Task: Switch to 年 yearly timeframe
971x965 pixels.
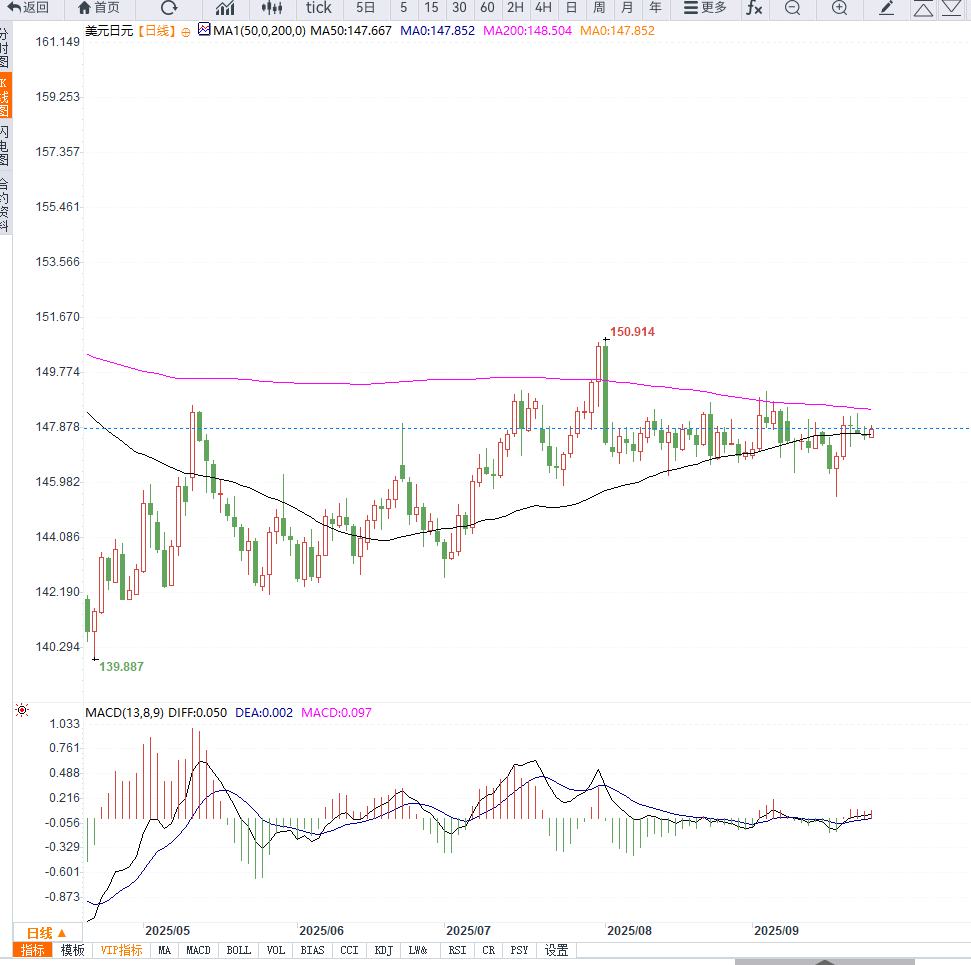Action: pos(655,7)
